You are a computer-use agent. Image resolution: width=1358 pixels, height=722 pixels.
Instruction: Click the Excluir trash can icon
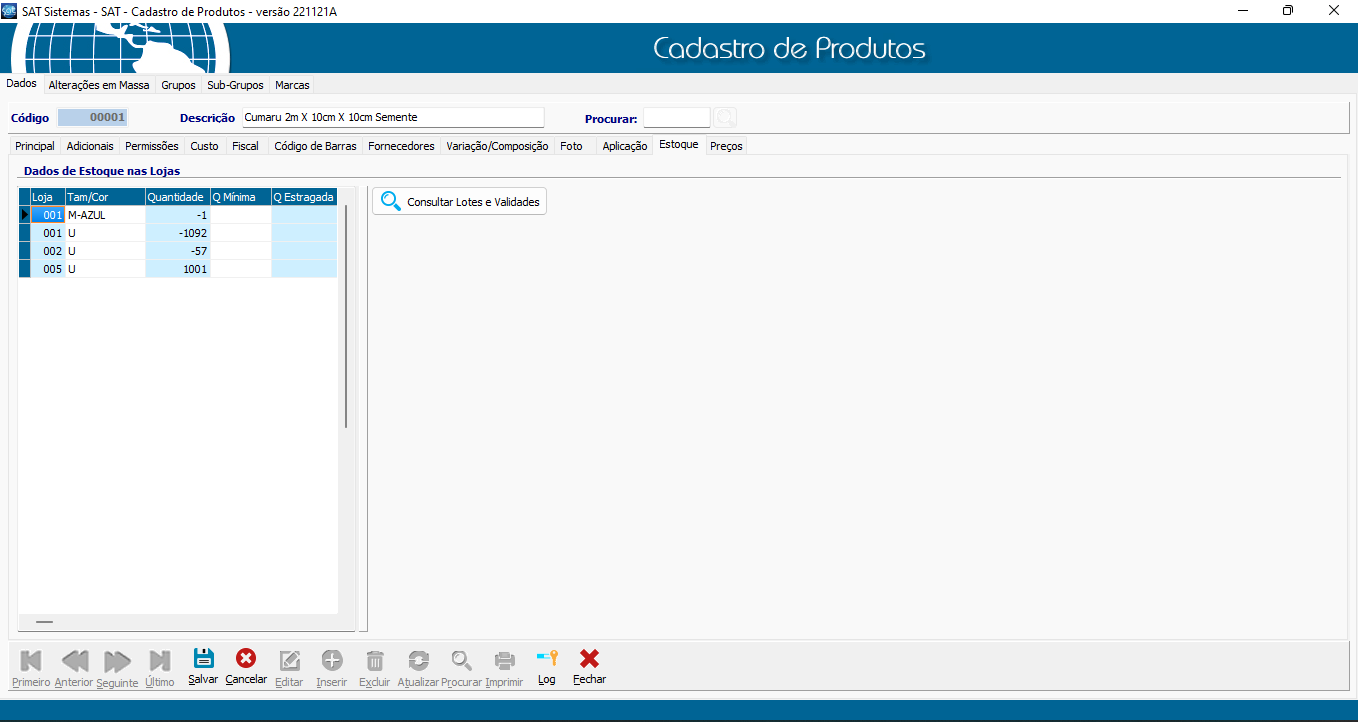(374, 660)
